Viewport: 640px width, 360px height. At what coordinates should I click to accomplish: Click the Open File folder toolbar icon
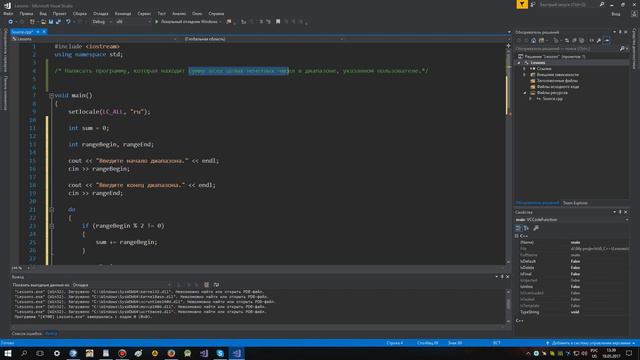tap(43, 22)
